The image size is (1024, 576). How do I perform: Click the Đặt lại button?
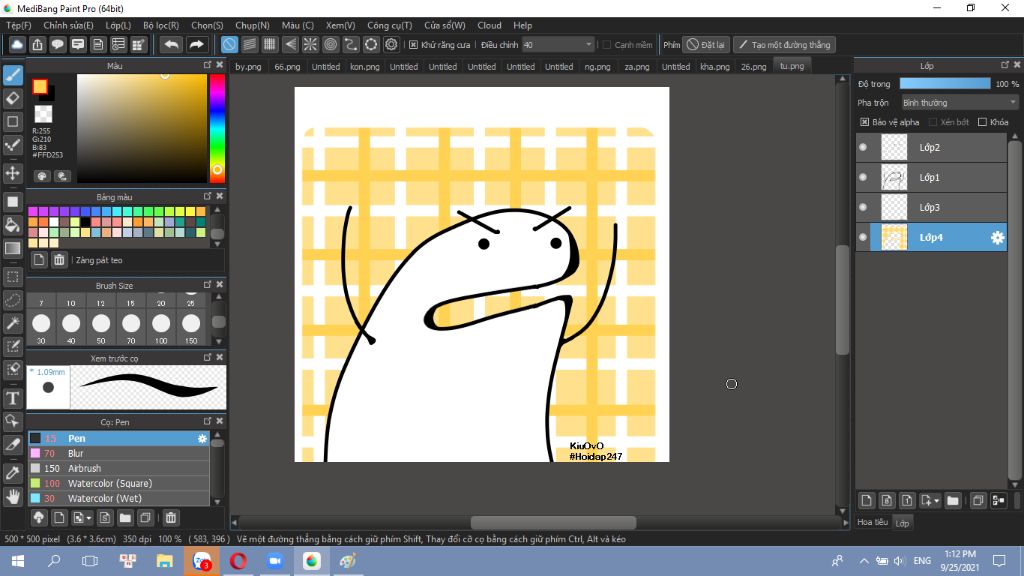tap(706, 45)
